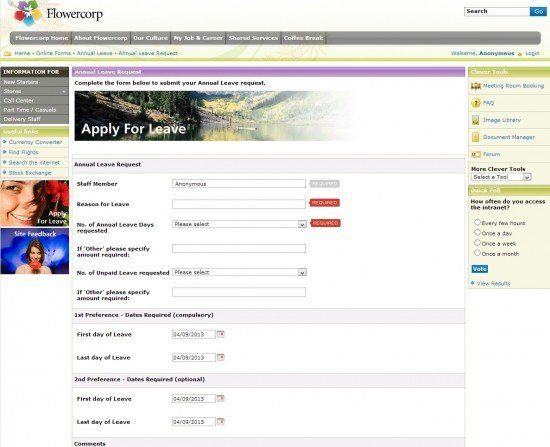Open New Starters sidebar item
550x447 pixels.
coord(34,82)
